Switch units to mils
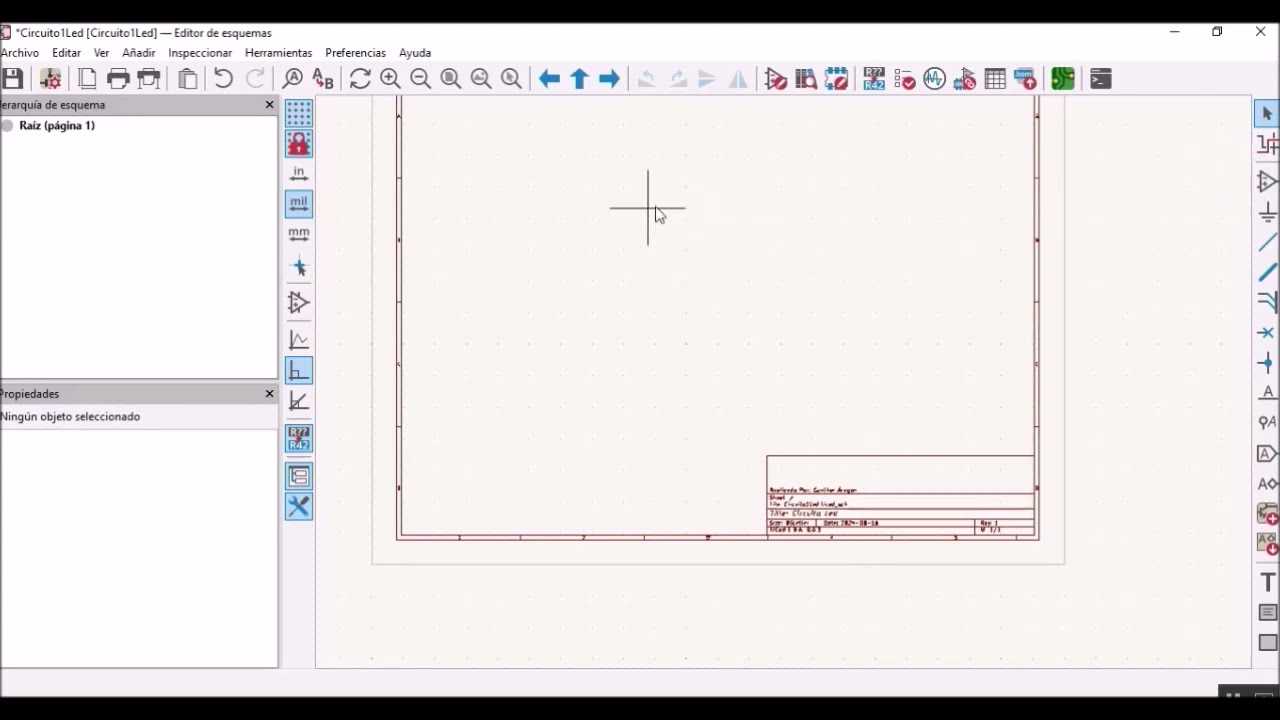1280x720 pixels. point(299,204)
